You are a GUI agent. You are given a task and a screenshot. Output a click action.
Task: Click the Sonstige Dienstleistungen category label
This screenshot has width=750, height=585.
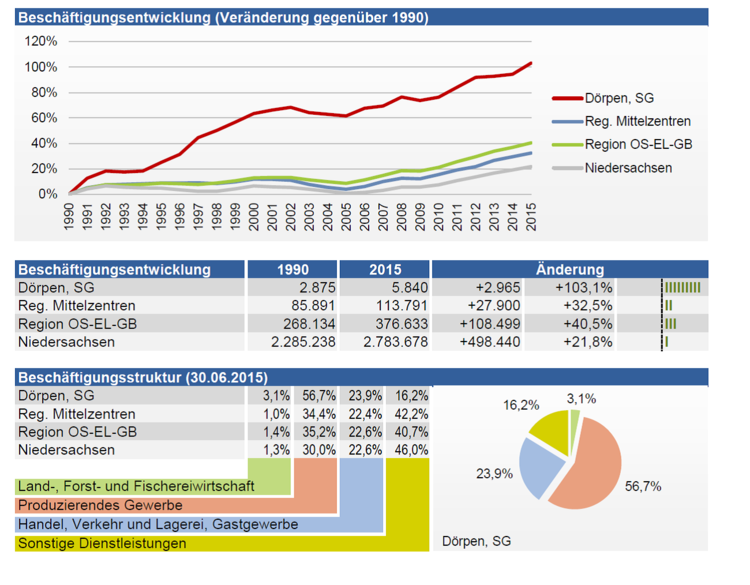tap(102, 543)
